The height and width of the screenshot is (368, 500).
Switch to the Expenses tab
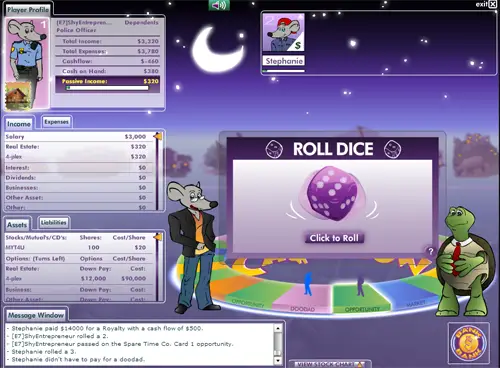pos(56,122)
